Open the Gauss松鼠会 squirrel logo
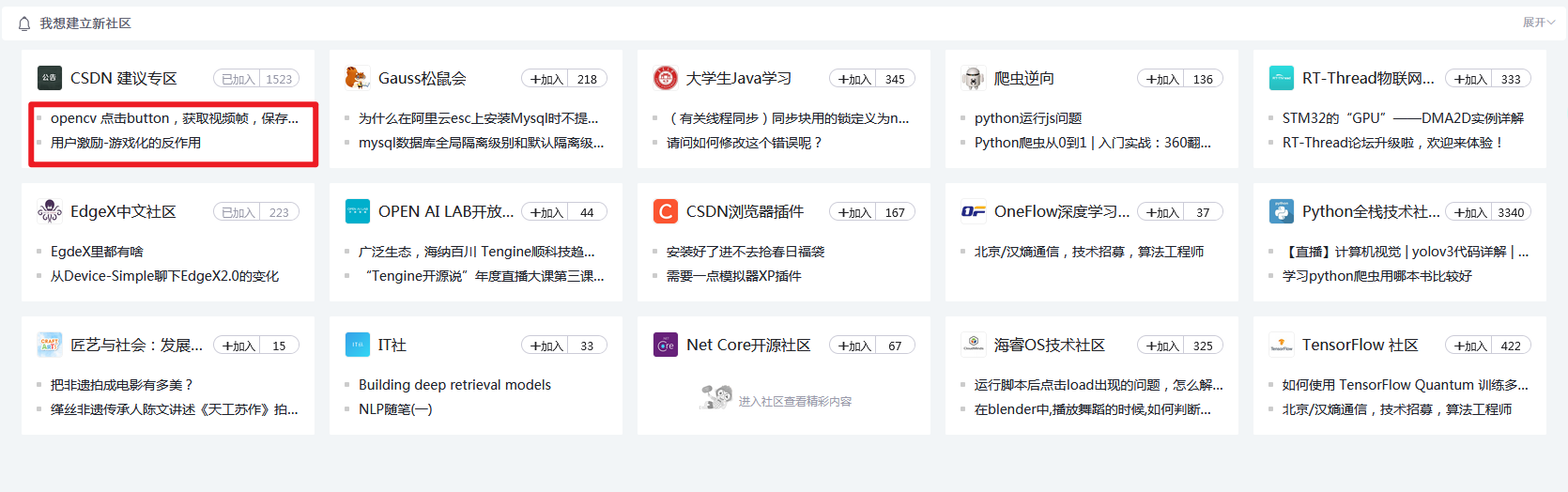The image size is (1568, 492). tap(358, 78)
